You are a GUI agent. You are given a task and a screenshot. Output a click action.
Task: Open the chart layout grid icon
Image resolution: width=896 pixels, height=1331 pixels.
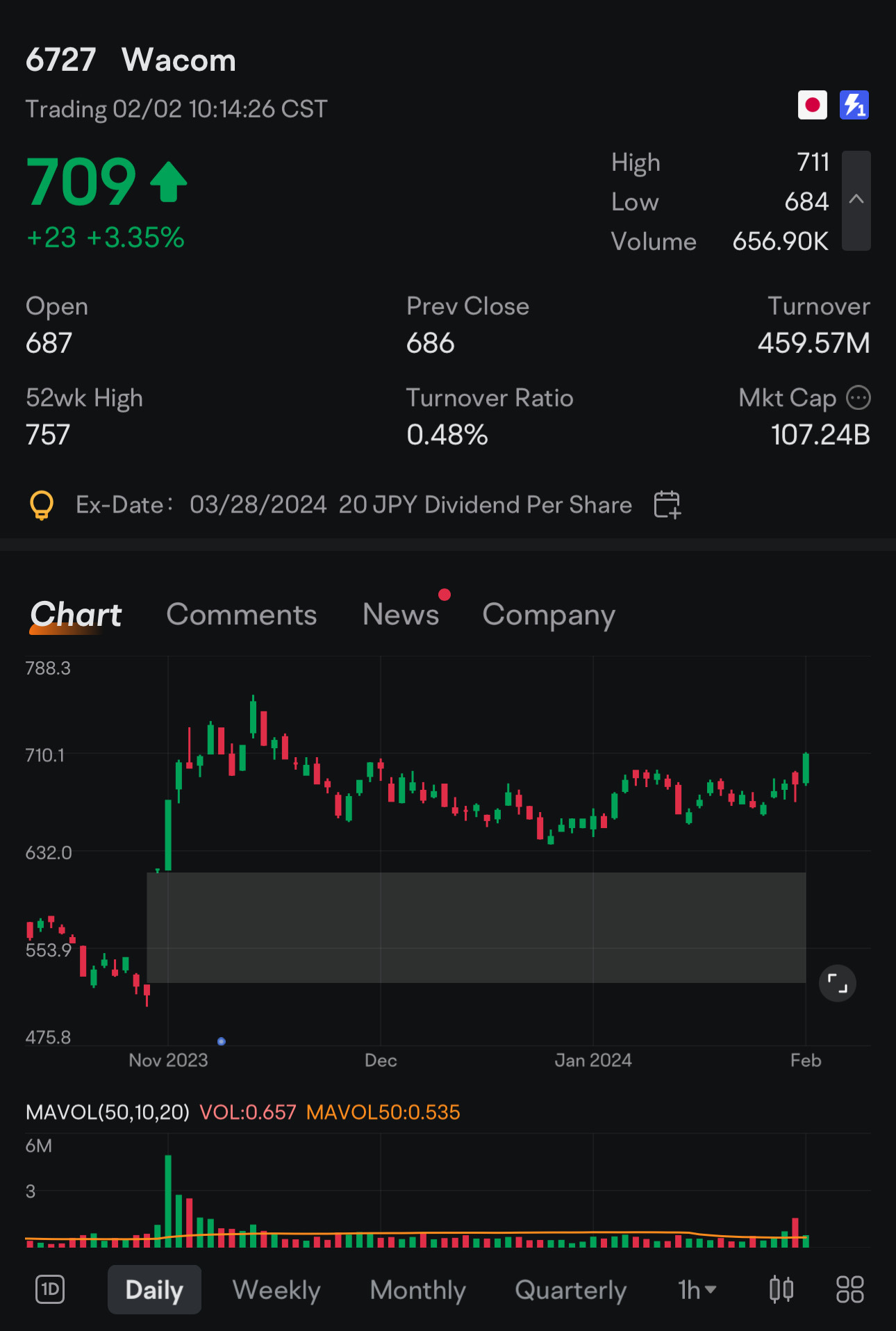click(850, 1290)
